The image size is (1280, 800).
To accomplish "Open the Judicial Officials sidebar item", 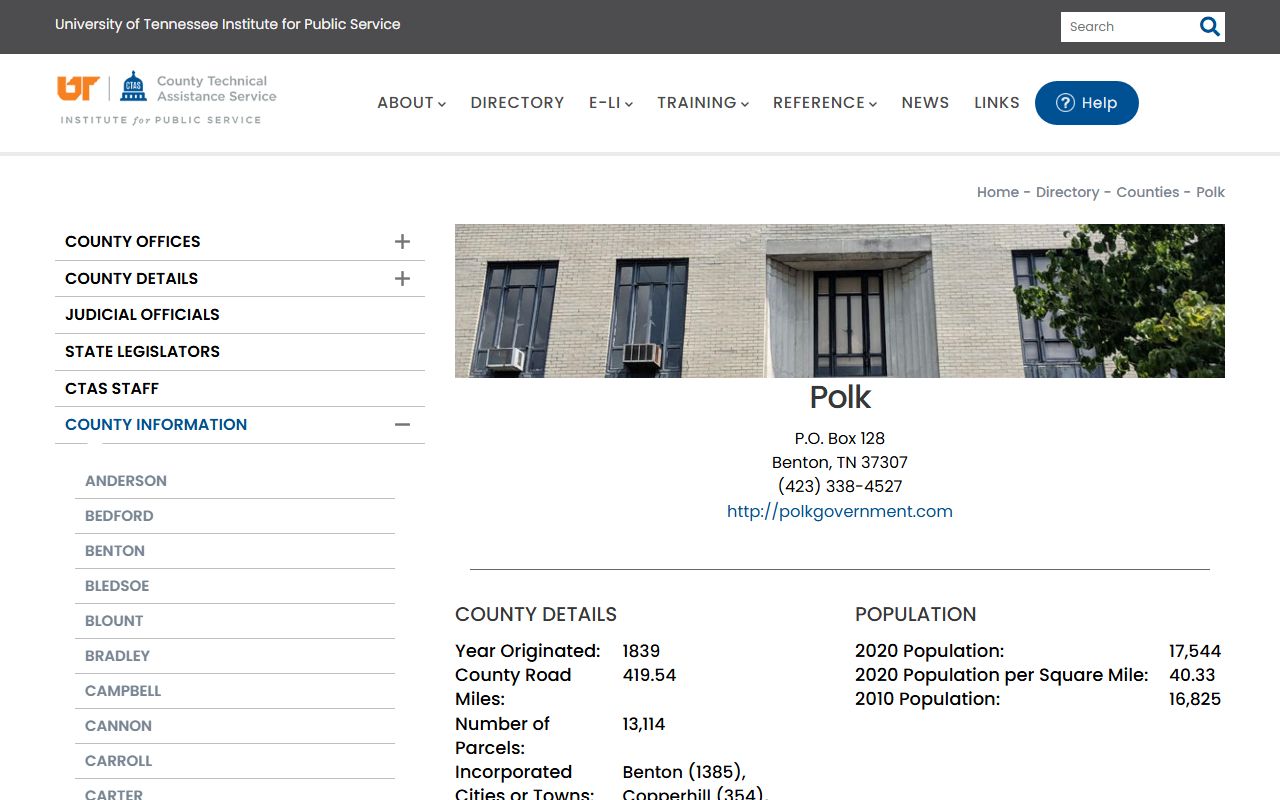I will point(240,315).
